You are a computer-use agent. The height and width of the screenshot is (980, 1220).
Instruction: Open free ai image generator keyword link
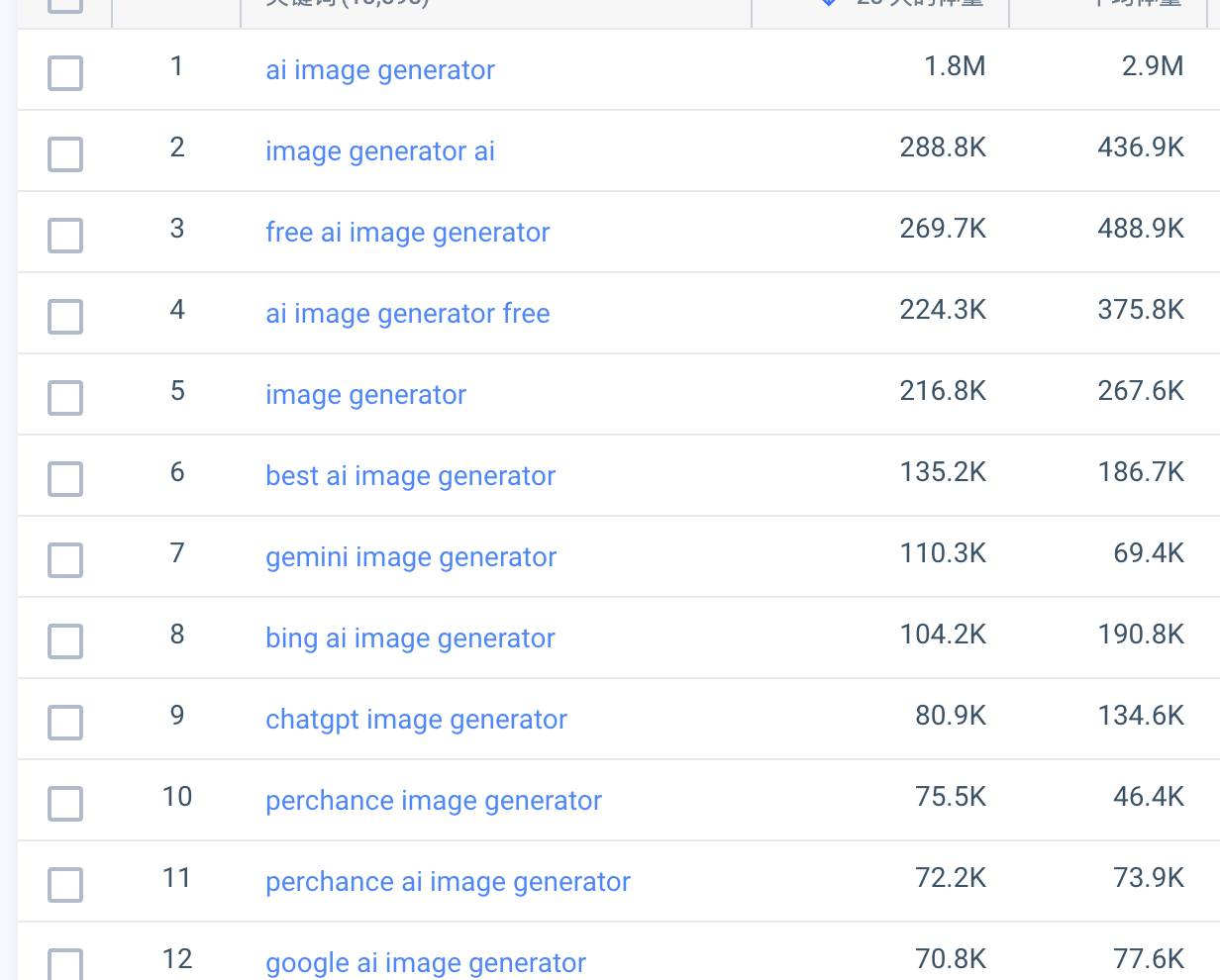click(x=408, y=233)
